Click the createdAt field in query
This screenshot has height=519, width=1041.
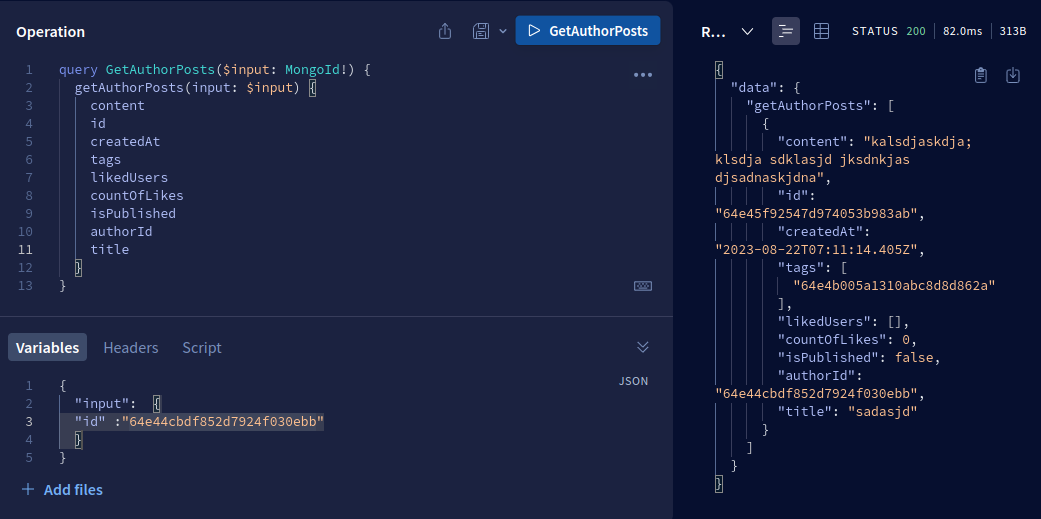click(x=125, y=141)
